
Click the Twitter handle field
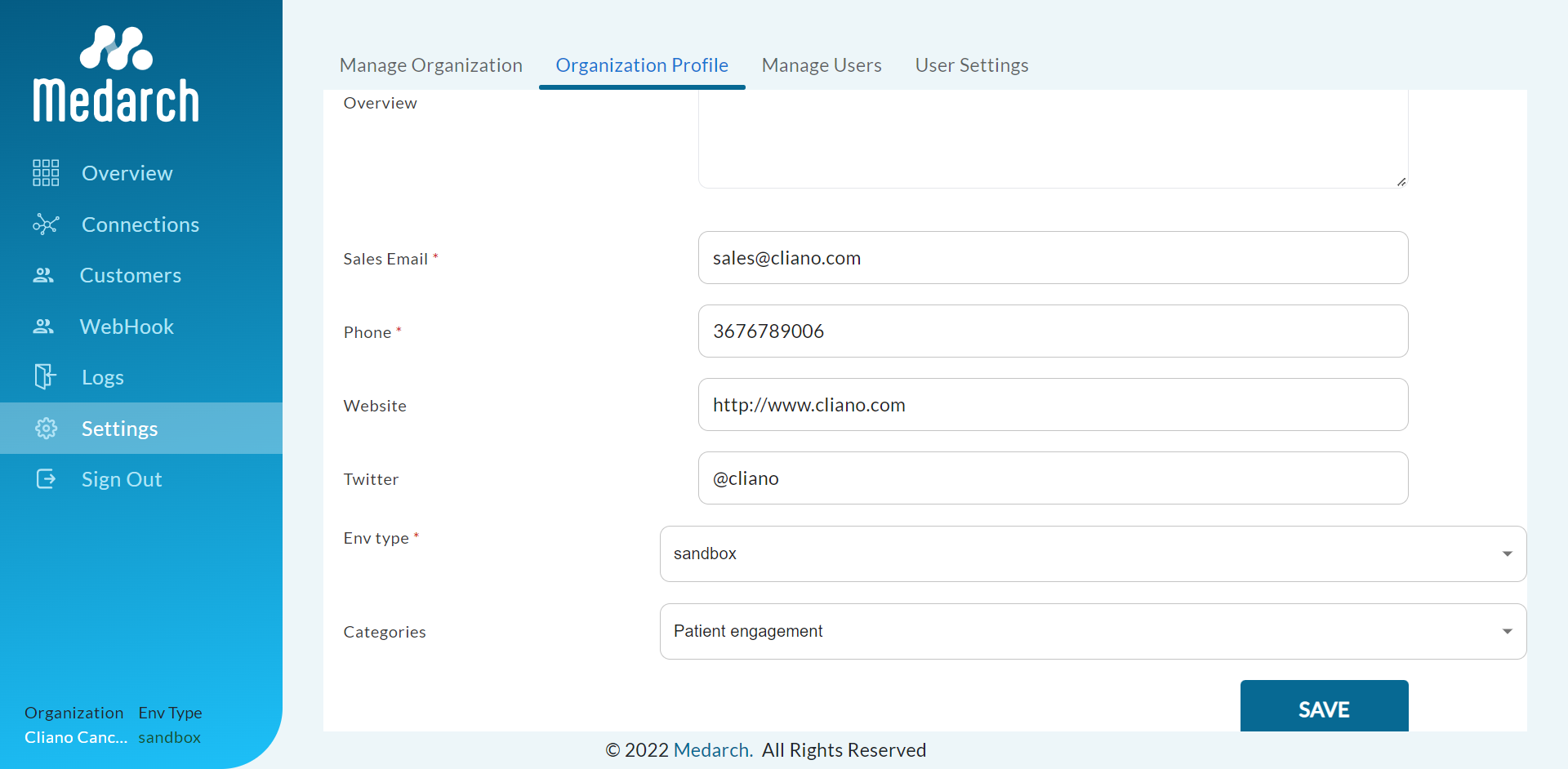pyautogui.click(x=1053, y=478)
